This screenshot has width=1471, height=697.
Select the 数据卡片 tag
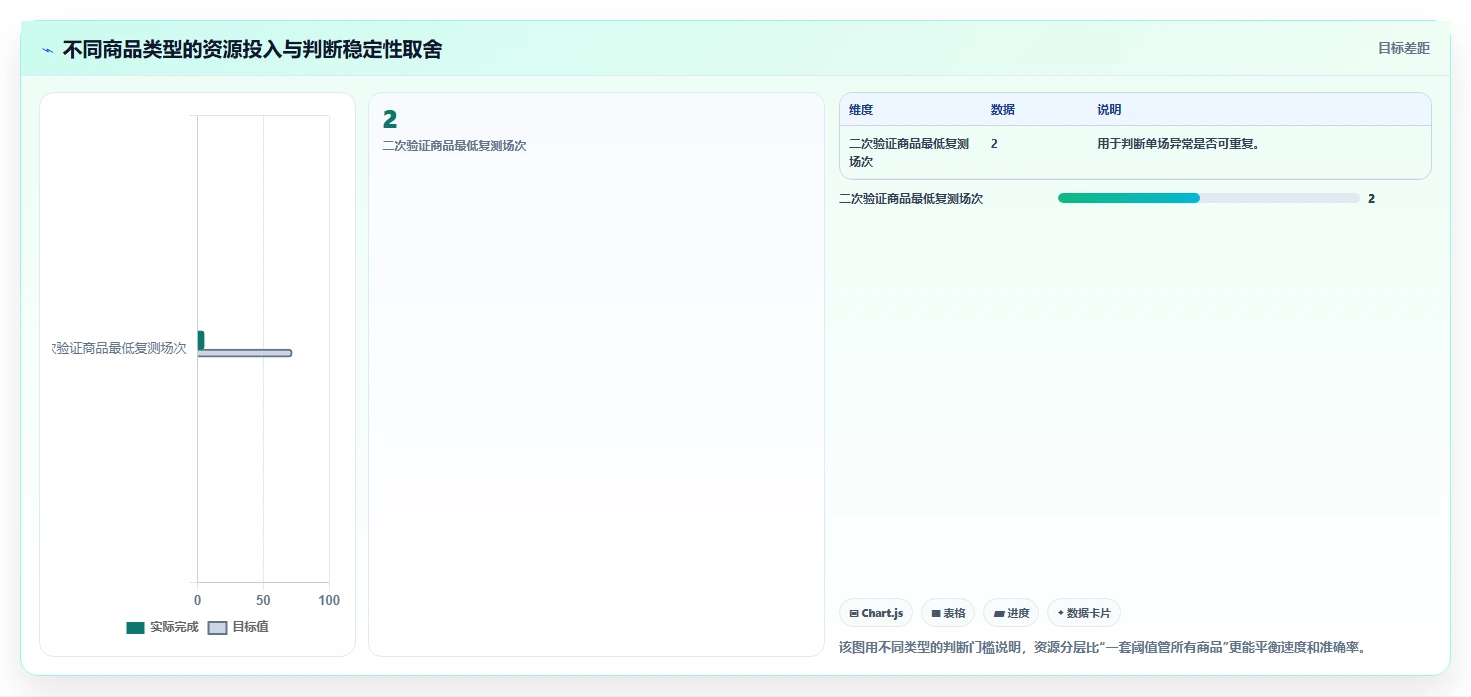(1084, 613)
